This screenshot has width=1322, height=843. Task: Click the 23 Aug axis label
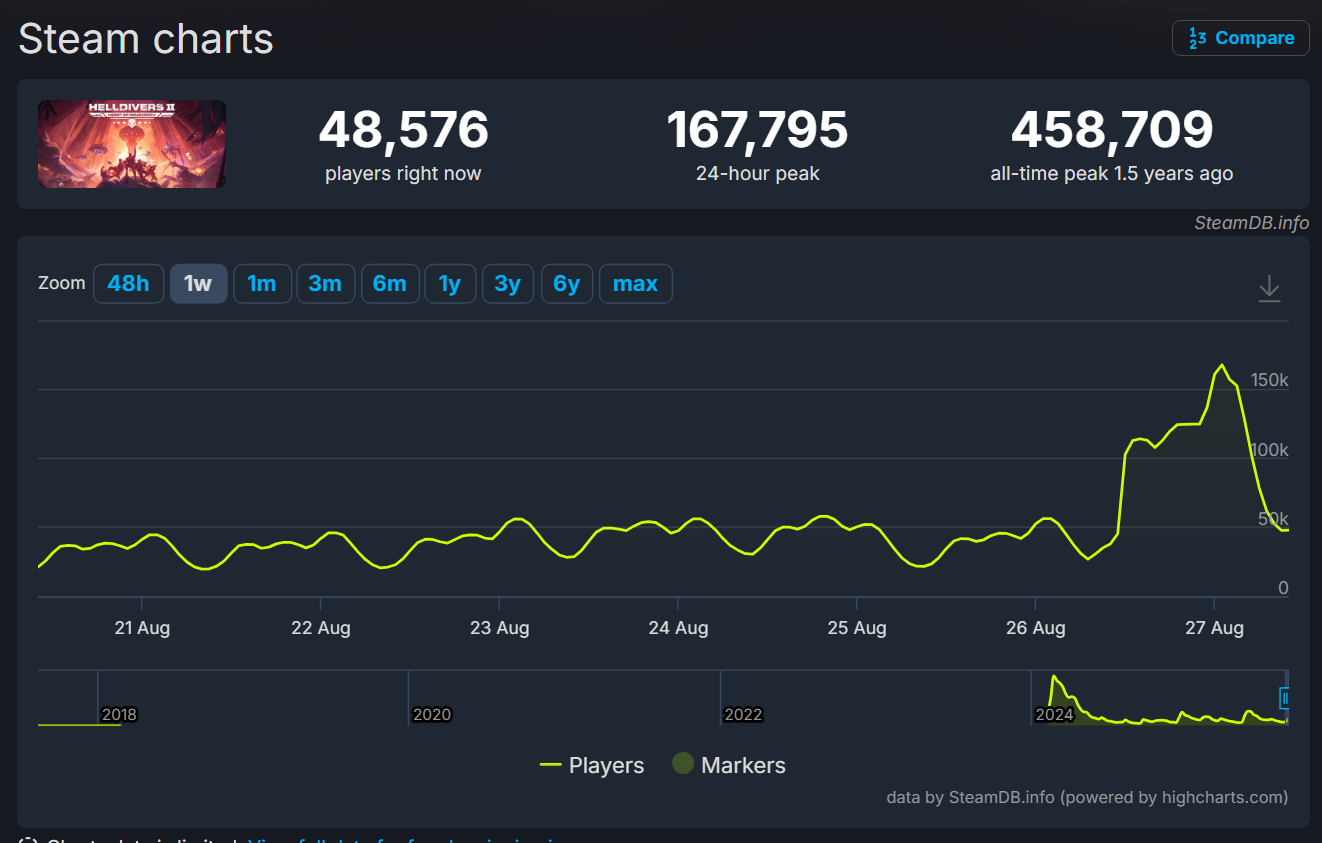(499, 628)
